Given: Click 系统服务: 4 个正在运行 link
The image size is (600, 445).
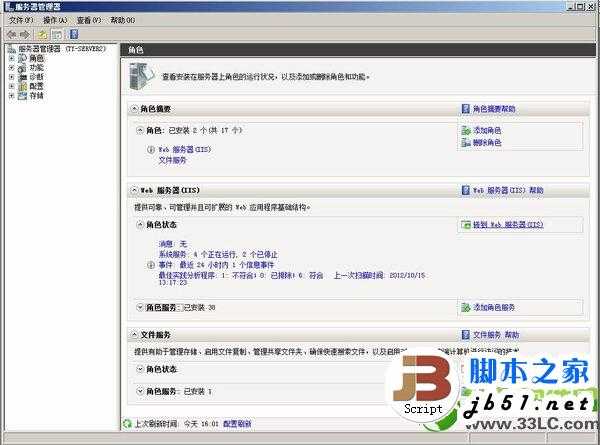Looking at the screenshot, I should pyautogui.click(x=218, y=254).
